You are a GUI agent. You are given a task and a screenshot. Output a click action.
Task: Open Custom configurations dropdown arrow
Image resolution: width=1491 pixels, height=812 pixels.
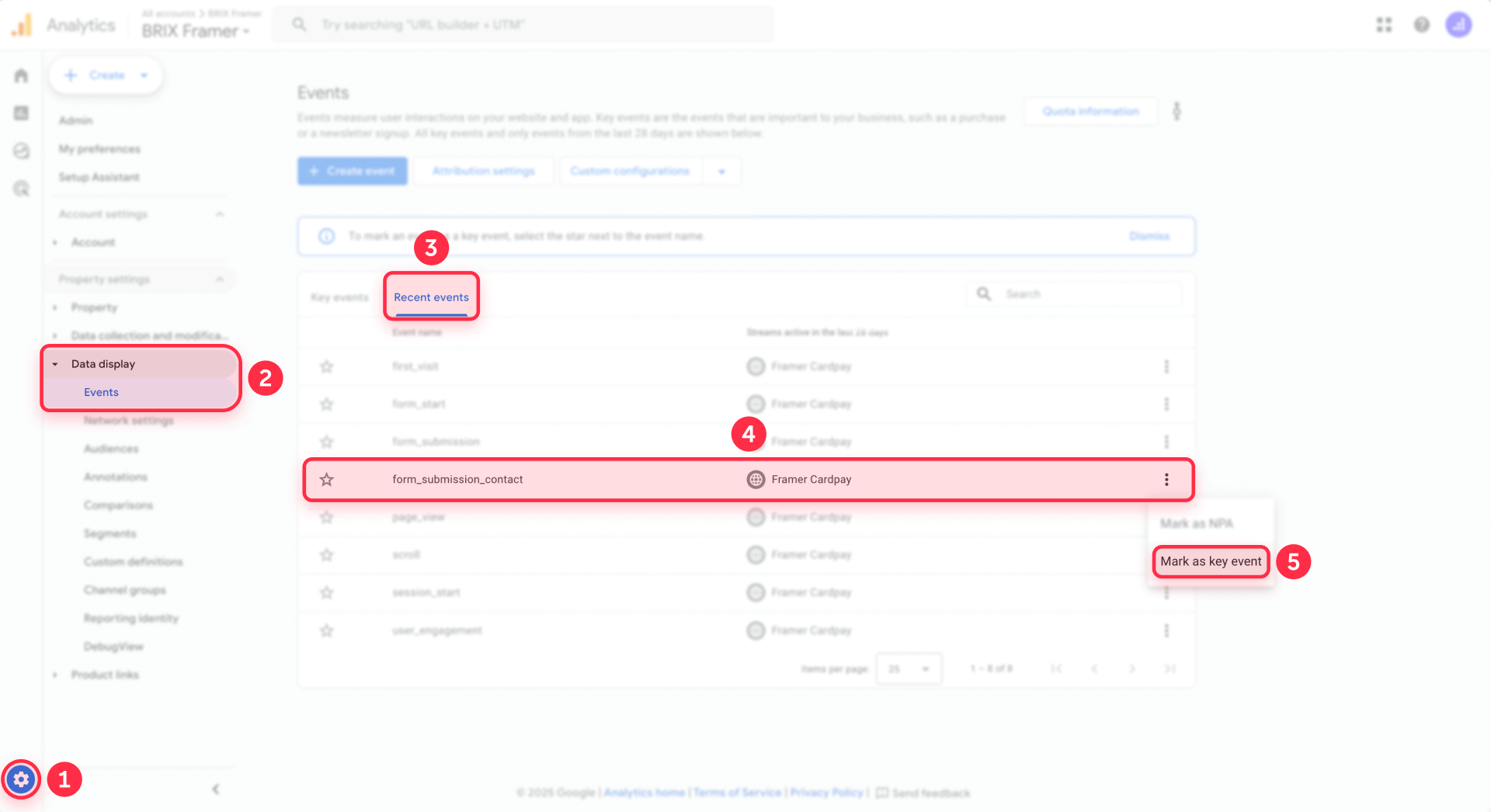coord(721,171)
